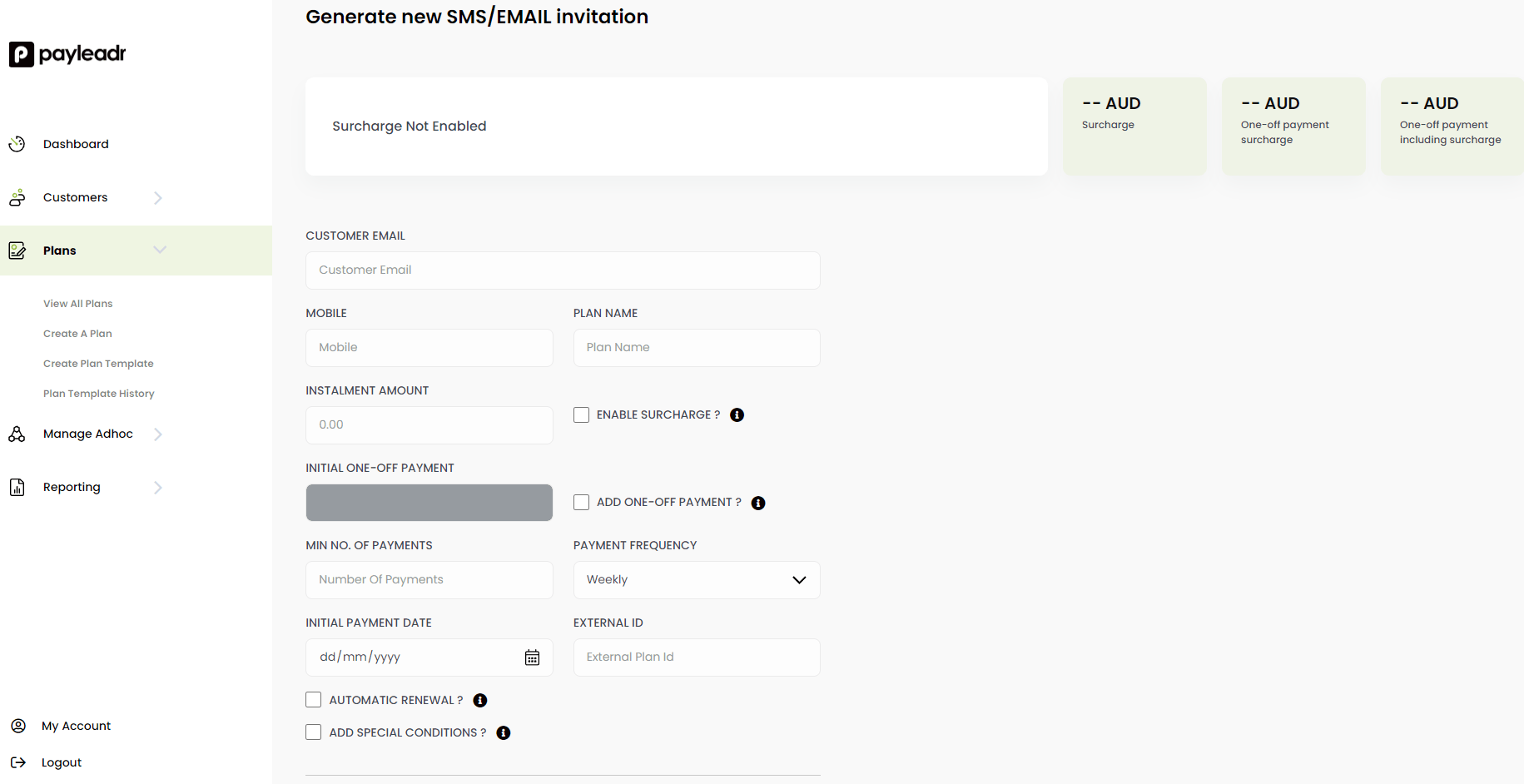Screen dimensions: 1524x784
Task: Open Create Plan Template link
Action: (x=98, y=364)
